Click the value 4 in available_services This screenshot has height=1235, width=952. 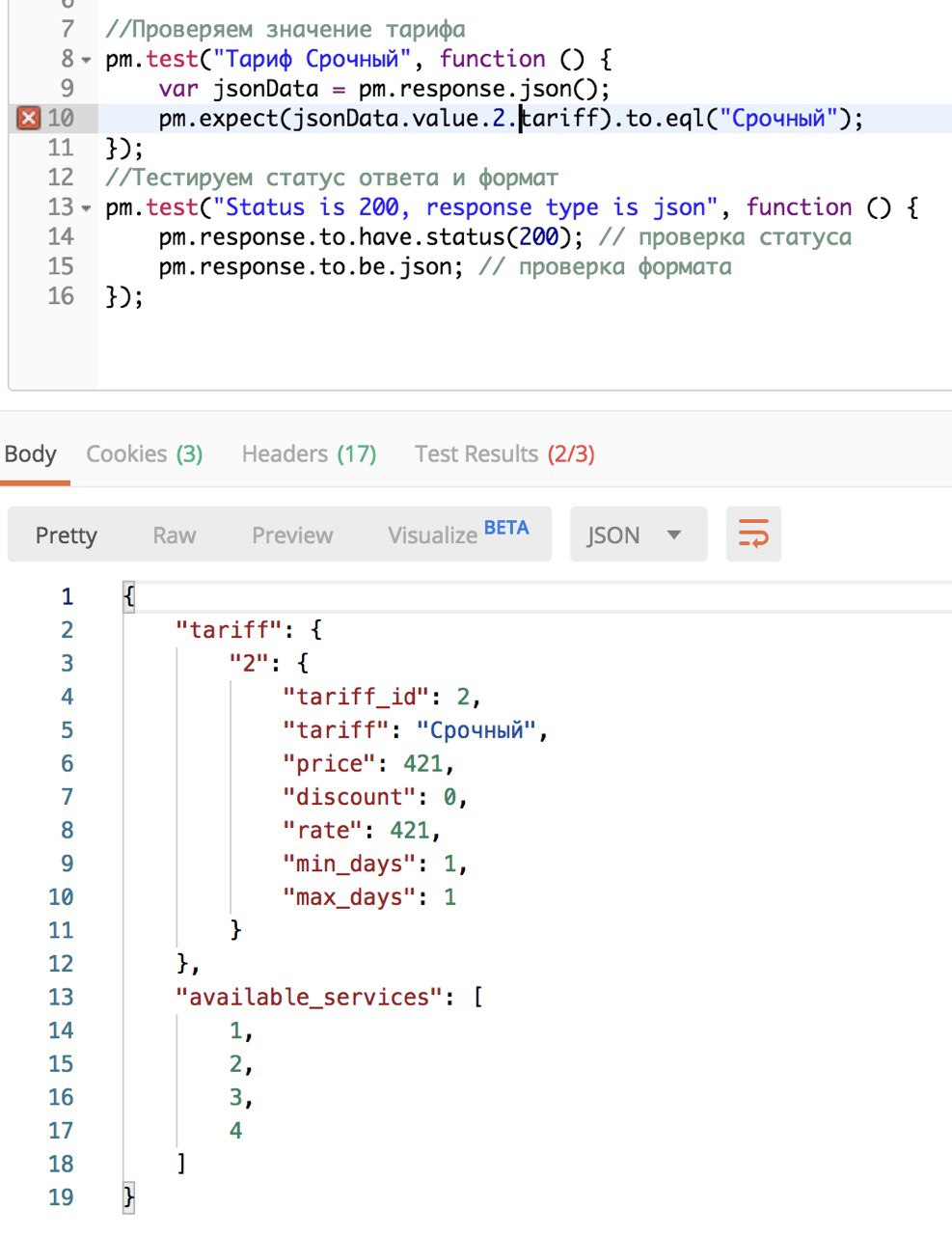pos(235,1131)
